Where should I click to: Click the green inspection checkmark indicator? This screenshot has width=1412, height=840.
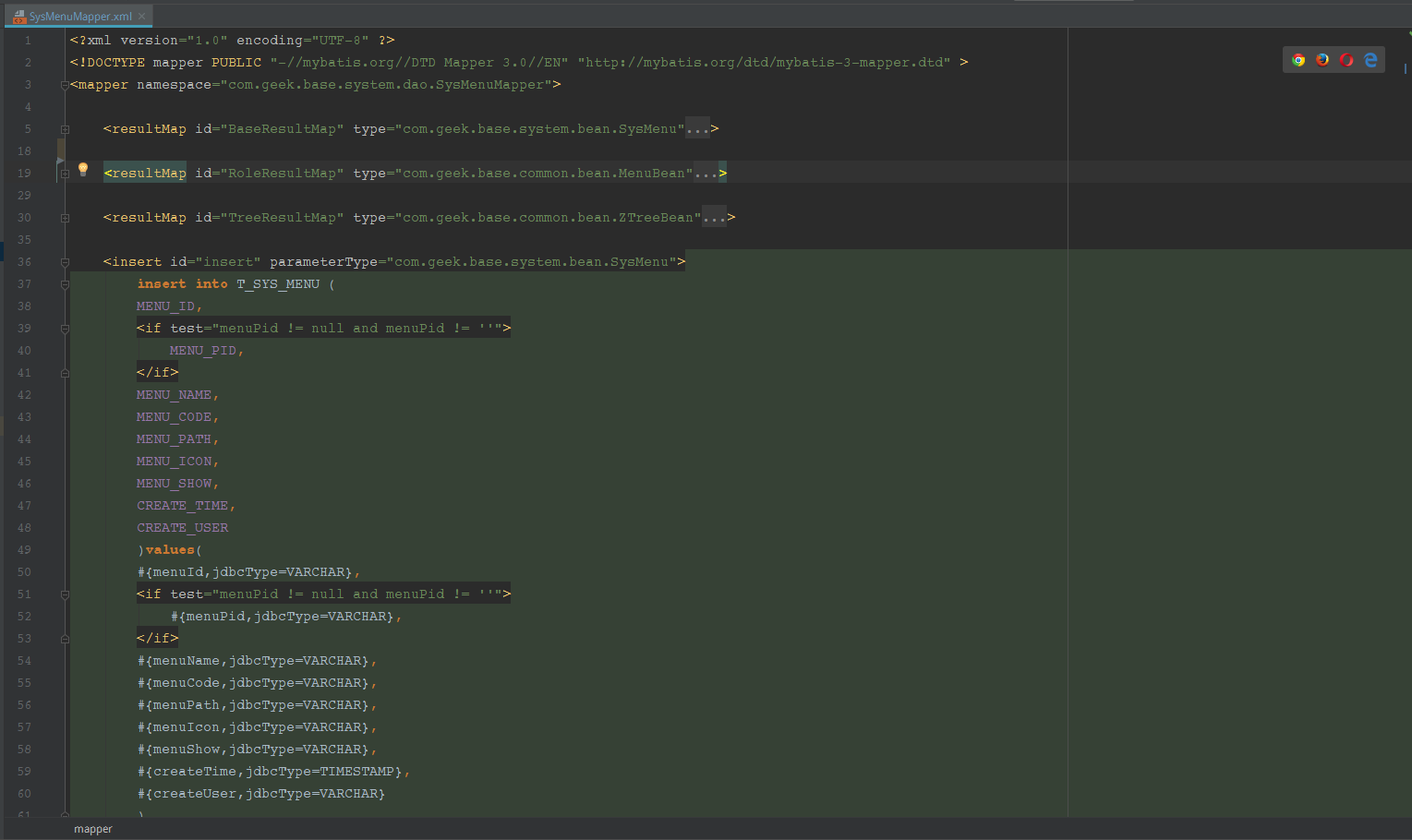(1409, 33)
